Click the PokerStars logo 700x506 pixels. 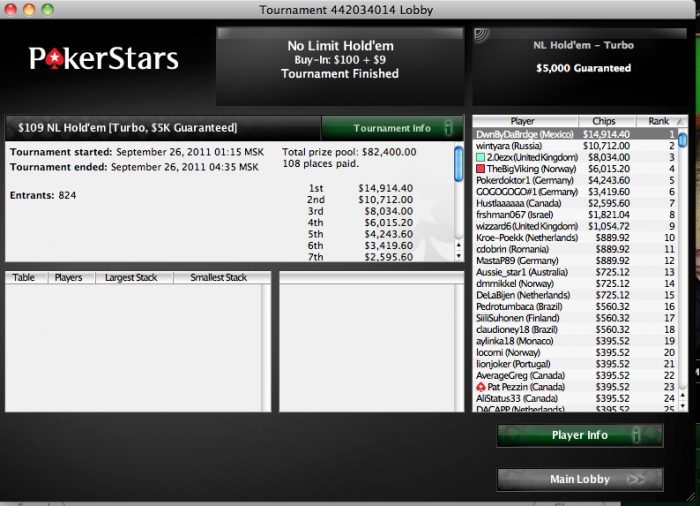click(x=104, y=59)
